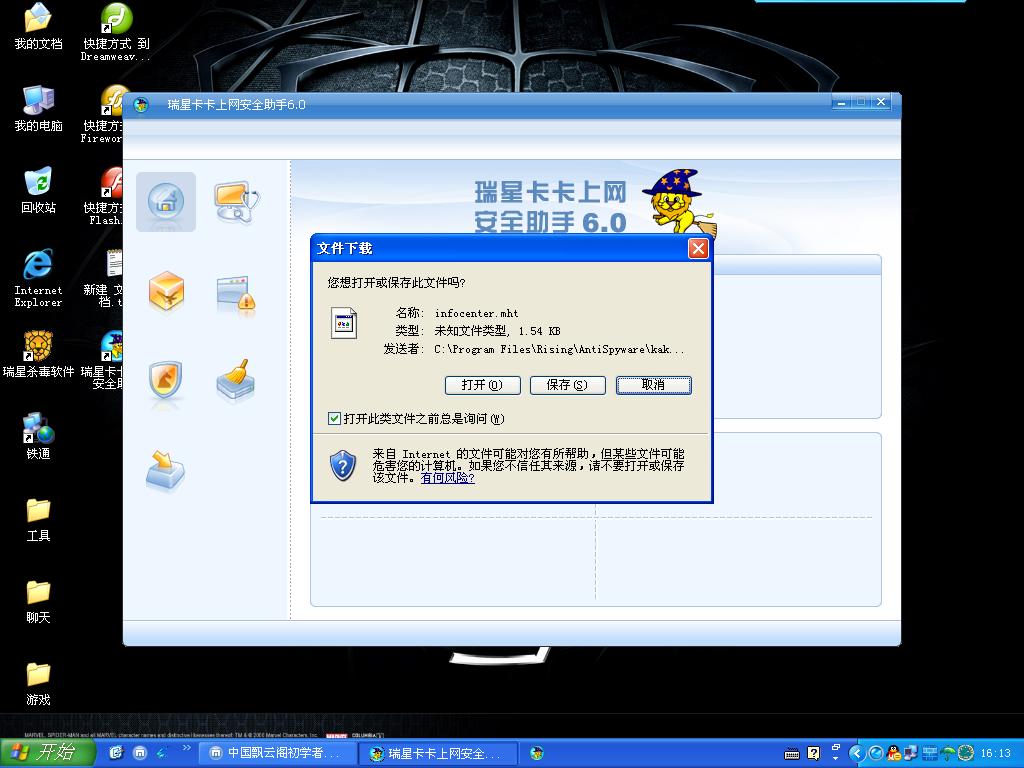Click the 保存(S) button
Viewport: 1024px width, 768px height.
(x=568, y=385)
